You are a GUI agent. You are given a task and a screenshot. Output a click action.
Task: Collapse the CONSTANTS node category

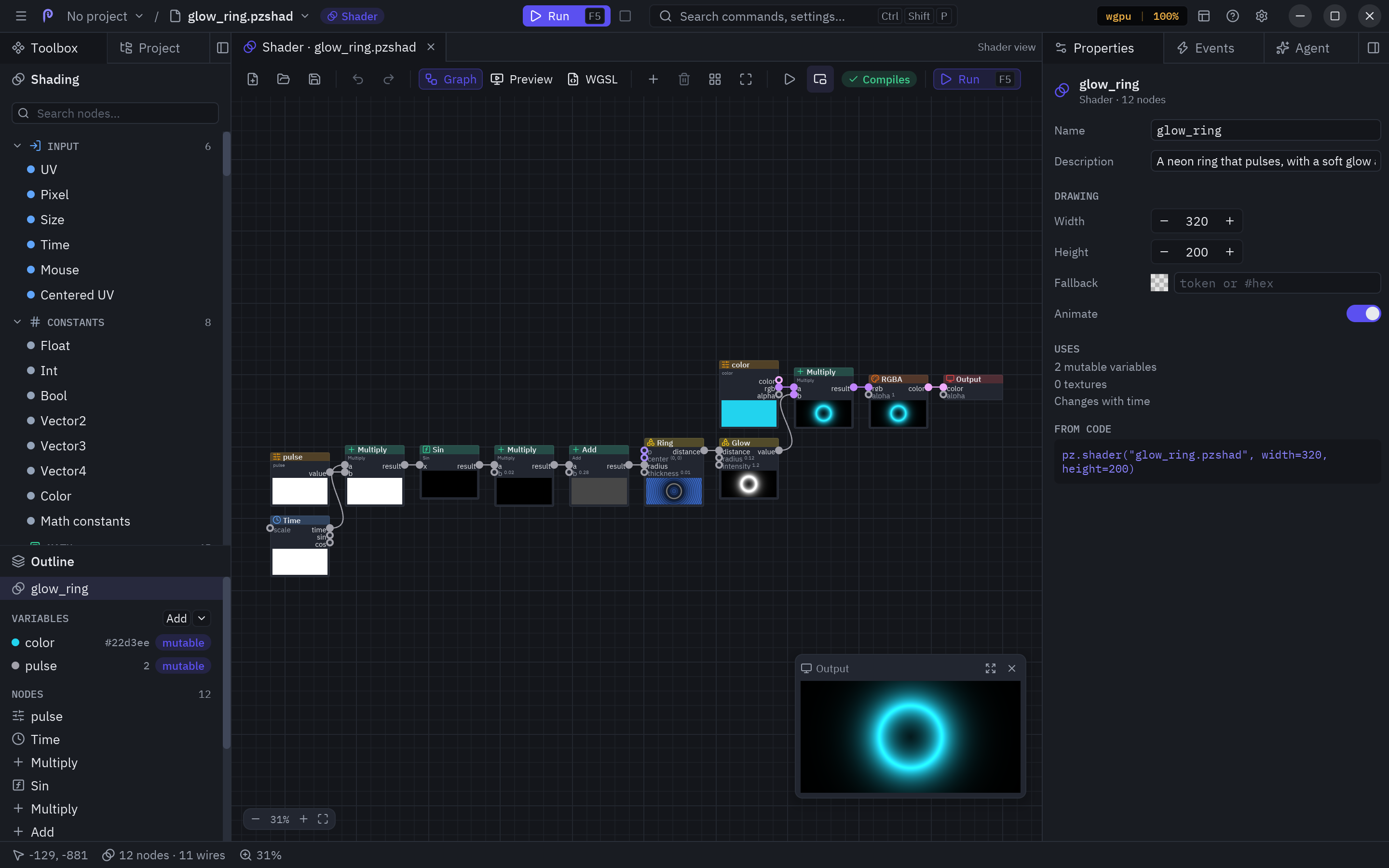17,322
